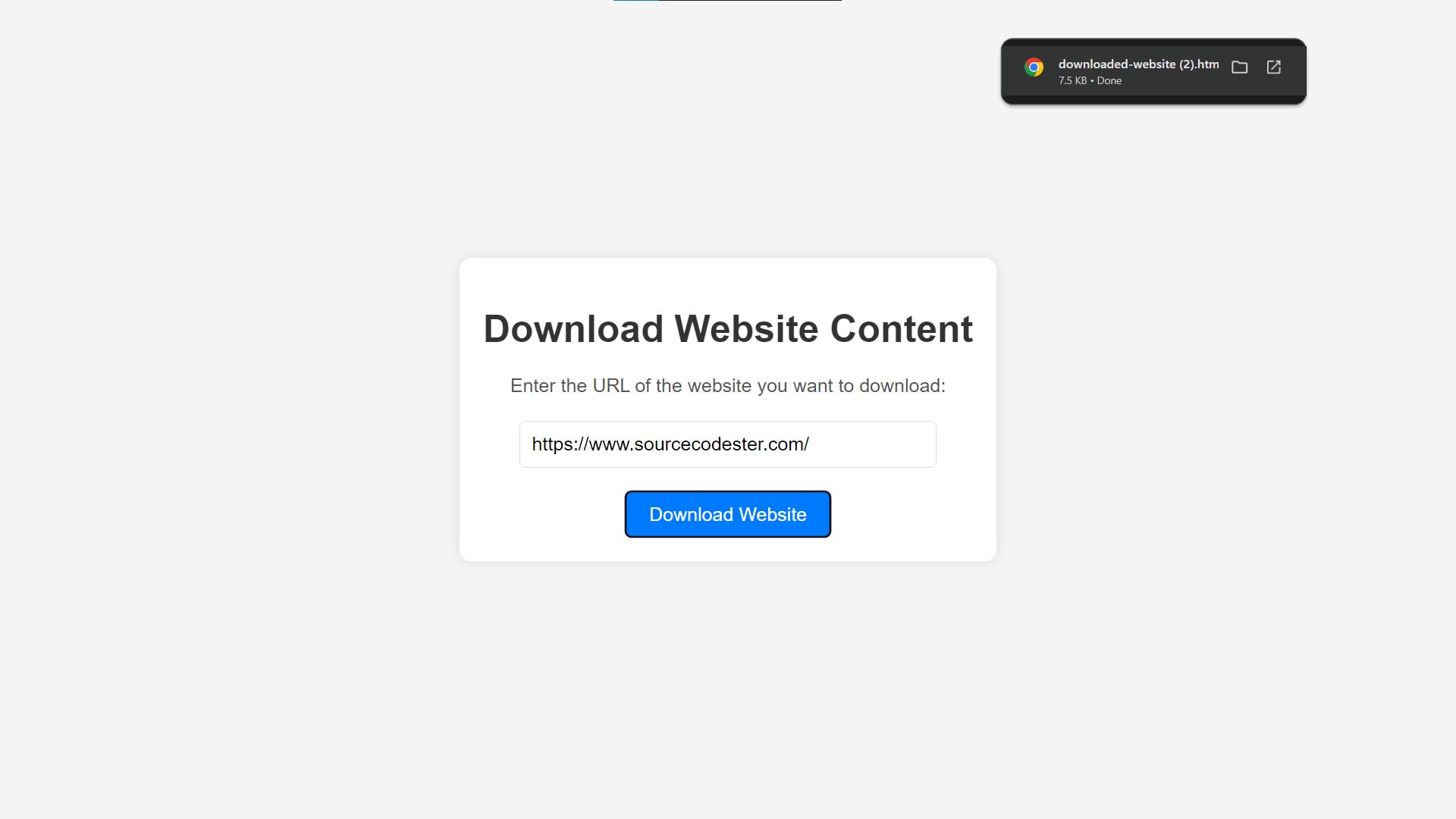Click the word 'Done' in download status
1456x819 pixels.
coord(1109,80)
